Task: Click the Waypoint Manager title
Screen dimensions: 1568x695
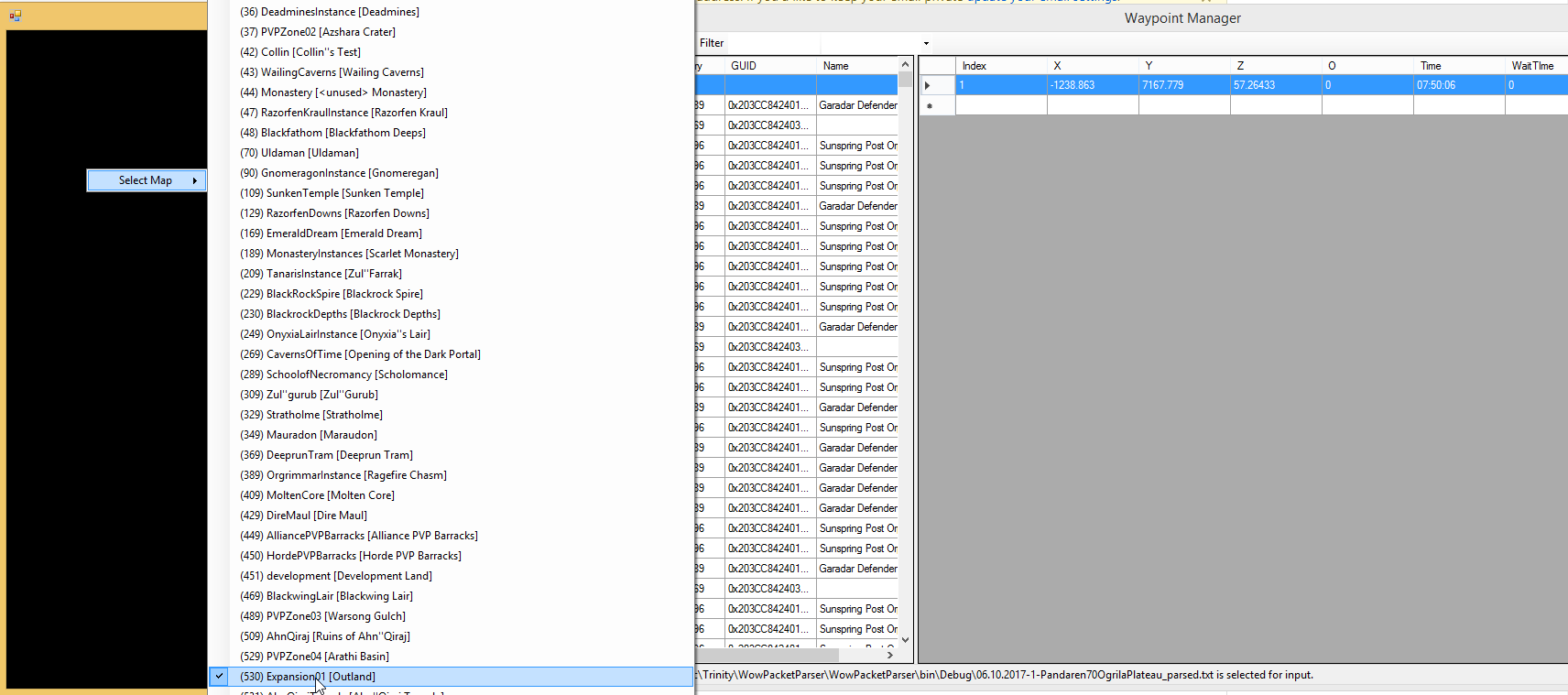Action: tap(1182, 18)
